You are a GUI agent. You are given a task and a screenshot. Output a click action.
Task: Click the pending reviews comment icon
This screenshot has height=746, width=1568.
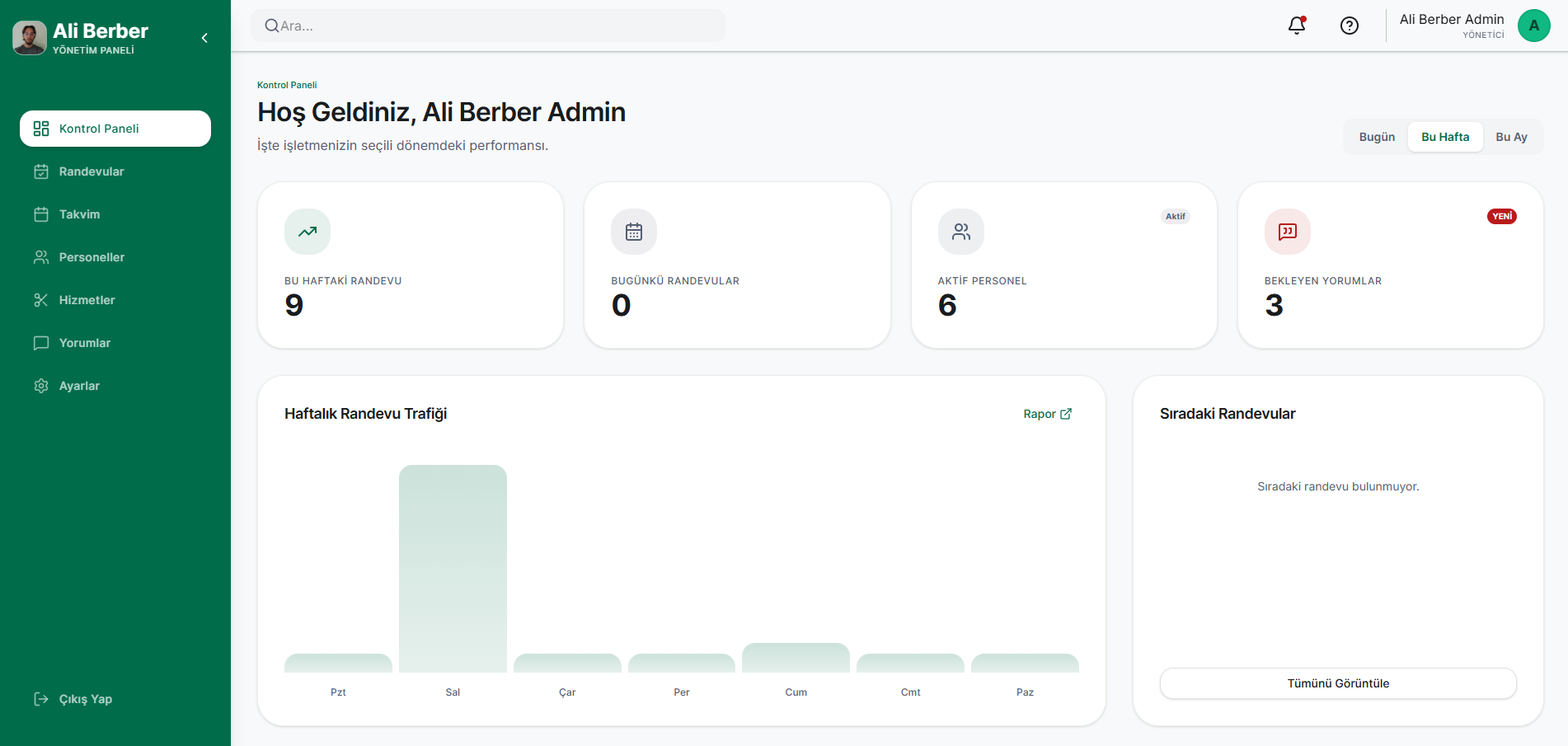click(x=1288, y=232)
